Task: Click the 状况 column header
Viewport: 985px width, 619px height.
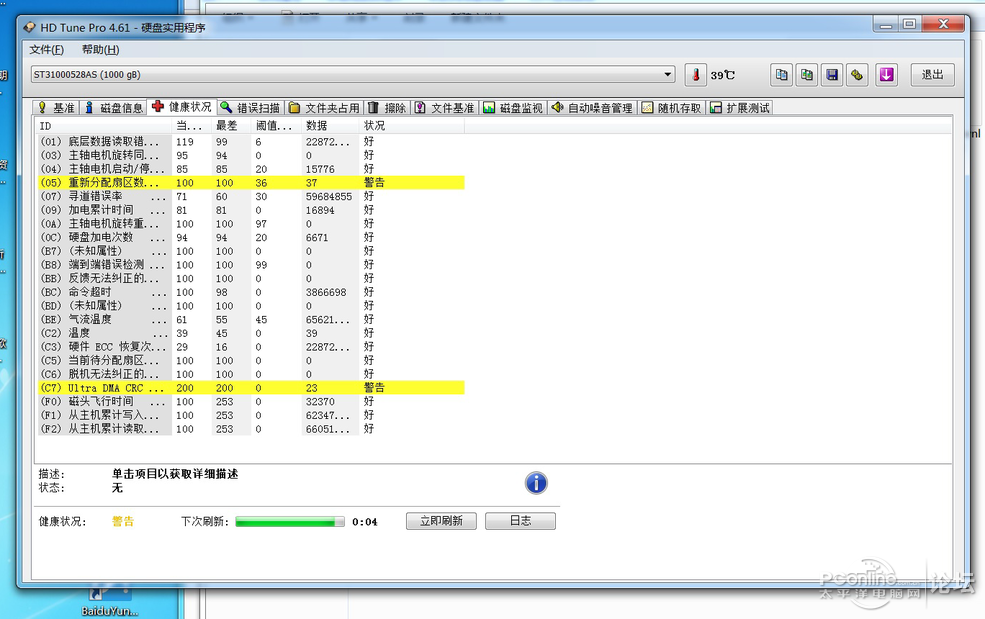Action: point(412,126)
